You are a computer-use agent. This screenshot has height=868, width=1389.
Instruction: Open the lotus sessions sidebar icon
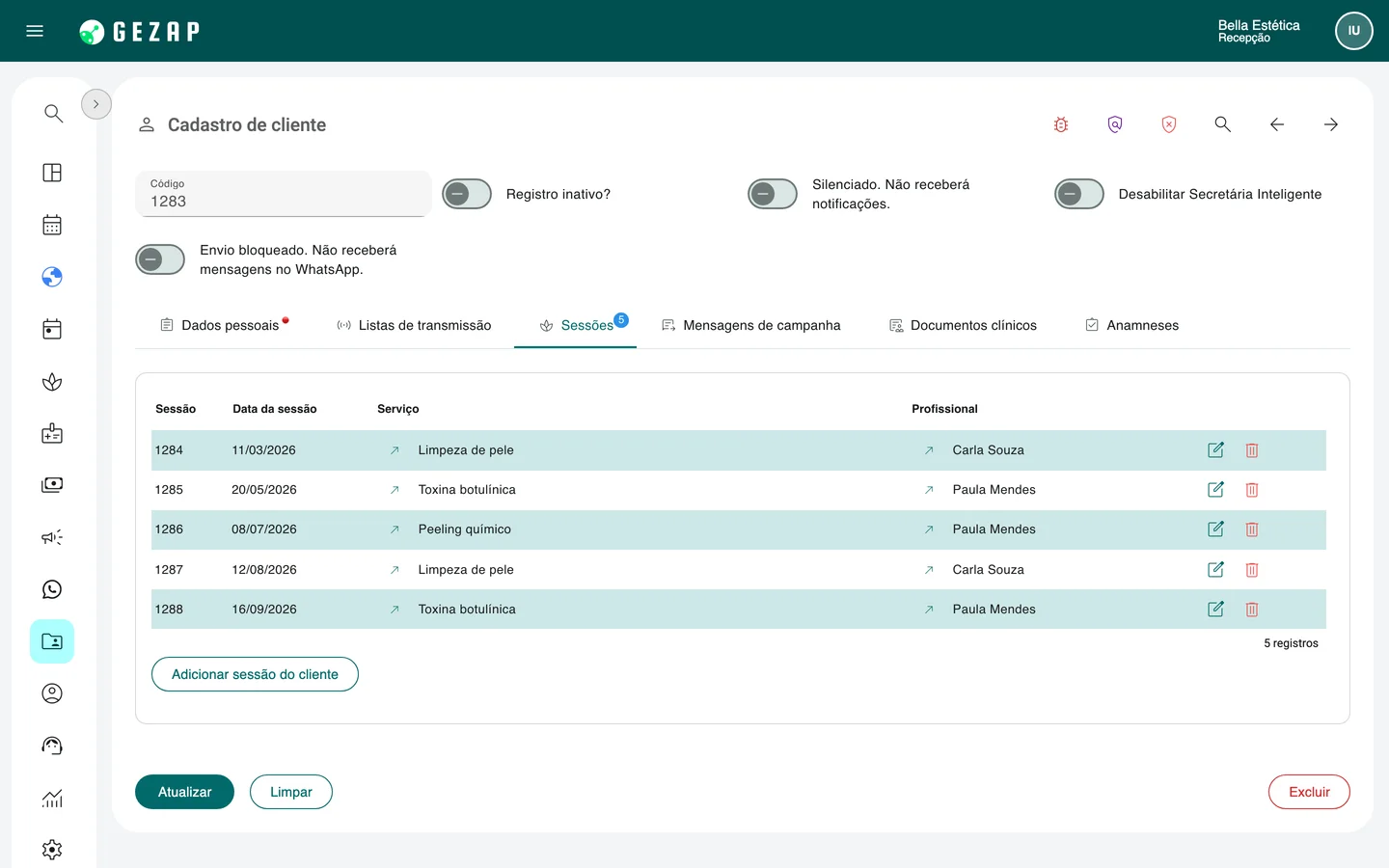52,382
